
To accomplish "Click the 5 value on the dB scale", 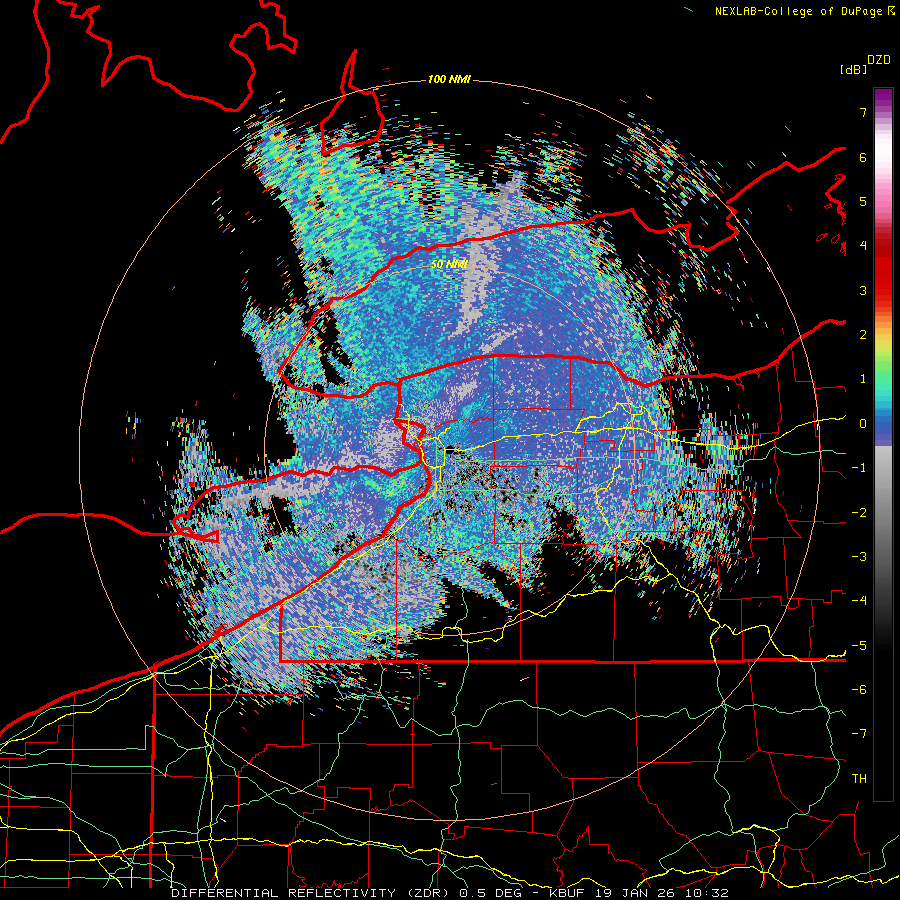I will tap(863, 201).
